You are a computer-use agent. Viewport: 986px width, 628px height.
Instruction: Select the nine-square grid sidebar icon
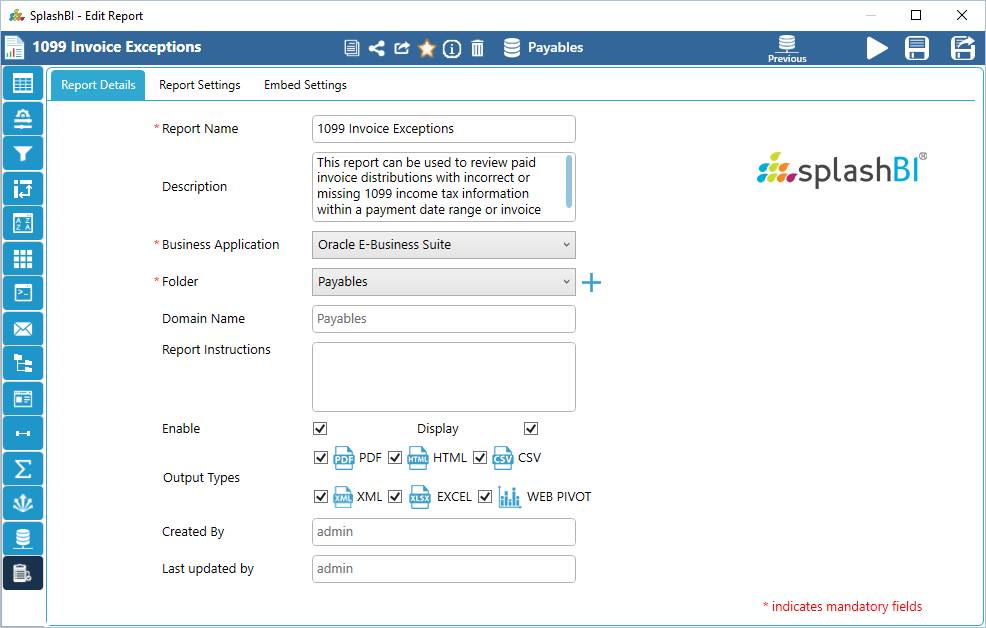pos(23,258)
